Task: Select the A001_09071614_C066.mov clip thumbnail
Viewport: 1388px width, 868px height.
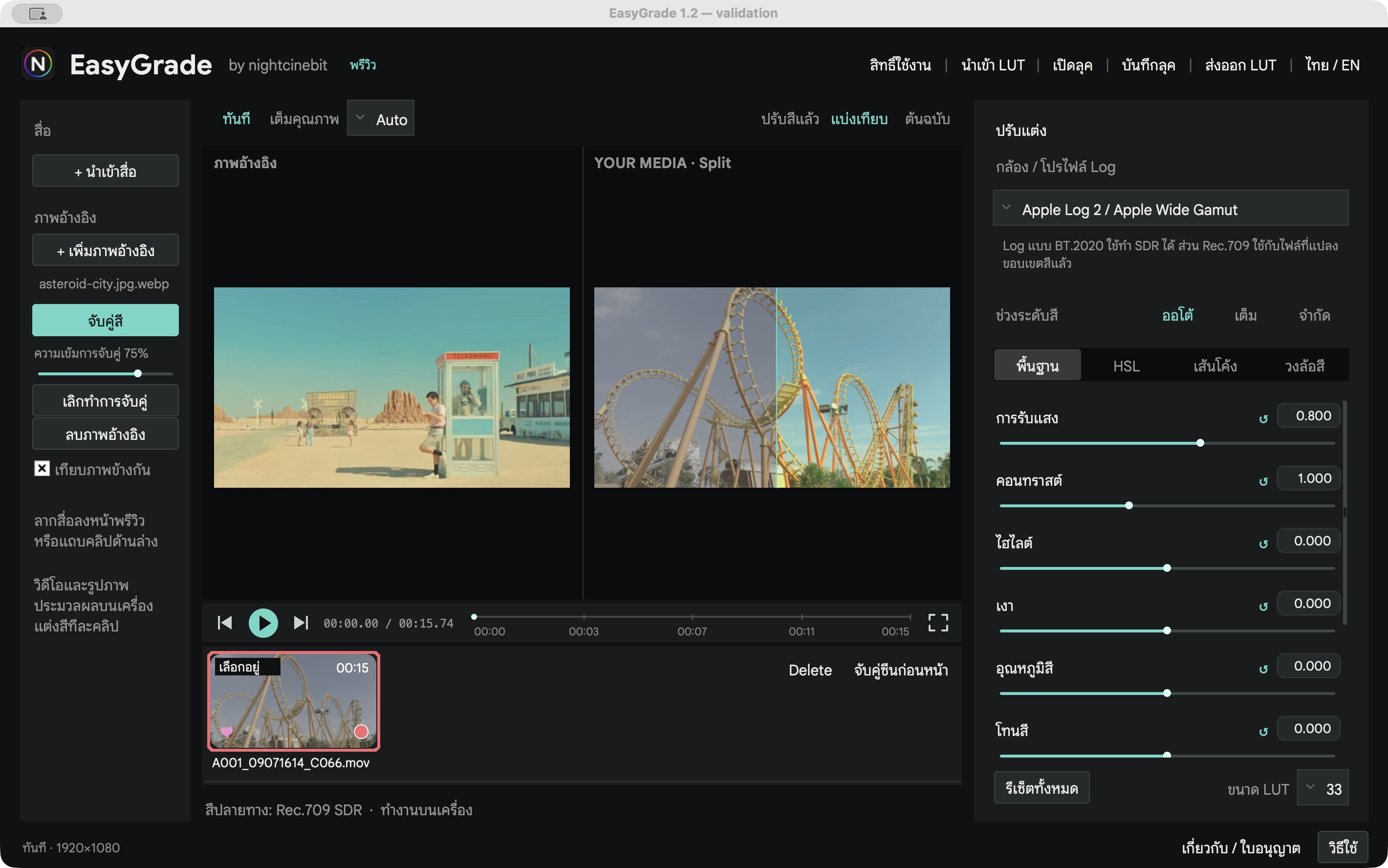Action: (293, 701)
